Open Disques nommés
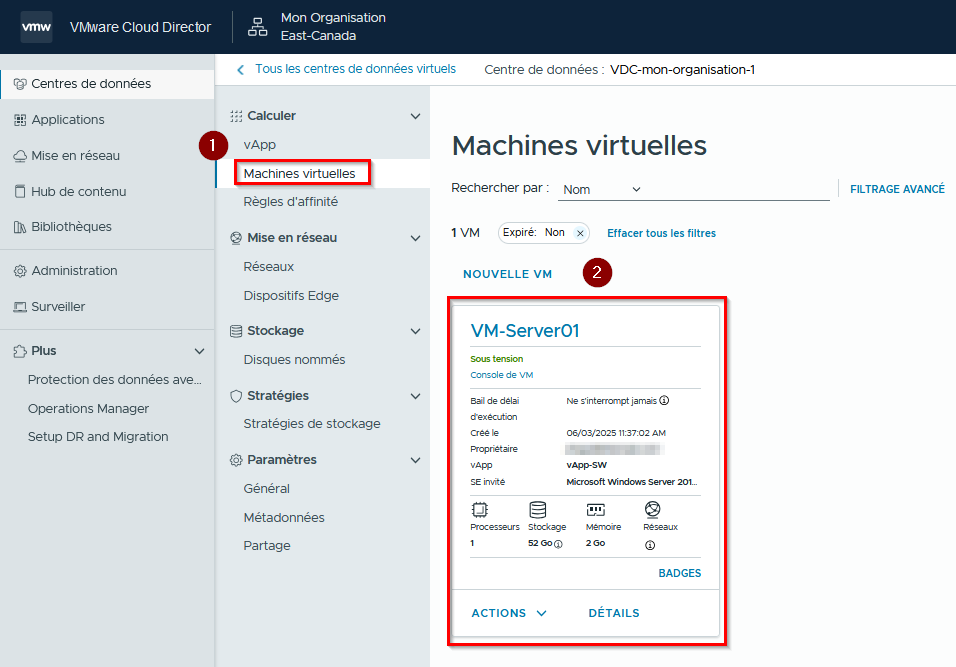Image resolution: width=956 pixels, height=667 pixels. pos(294,360)
